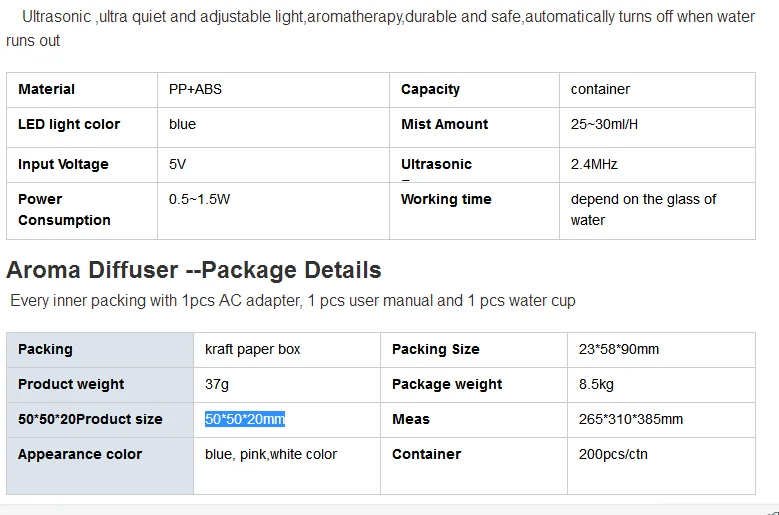Screen dimensions: 779x515
Task: Click the 8.5kg package weight cell
Action: coord(661,385)
